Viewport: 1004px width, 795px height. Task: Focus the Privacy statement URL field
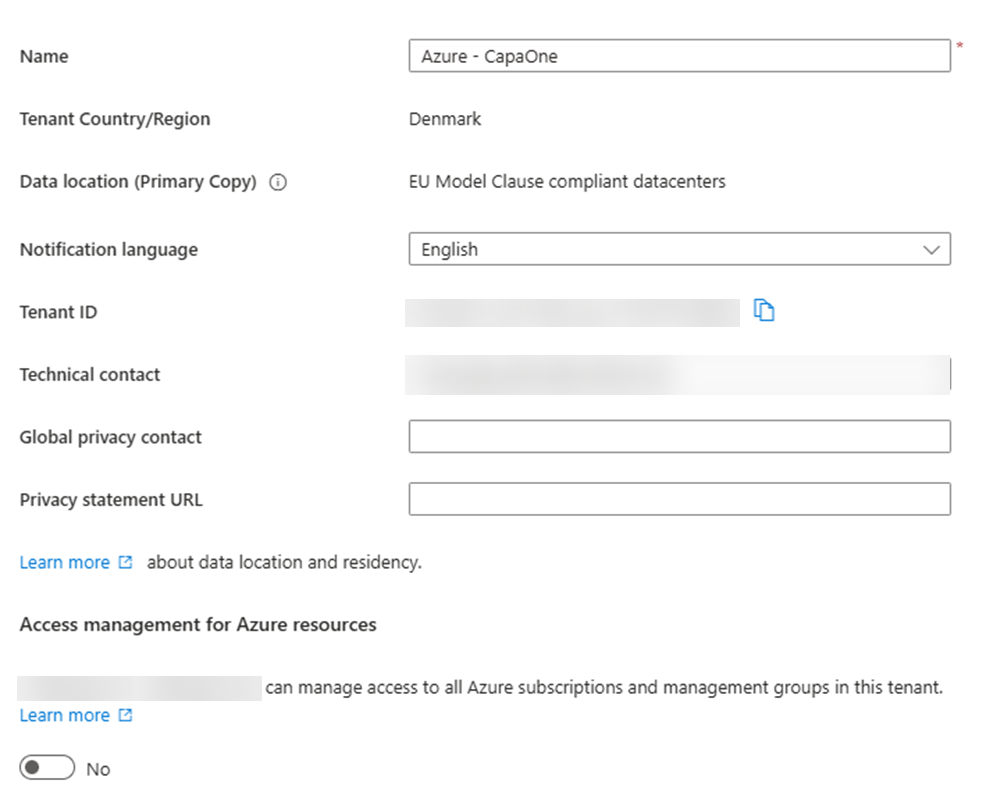click(679, 499)
